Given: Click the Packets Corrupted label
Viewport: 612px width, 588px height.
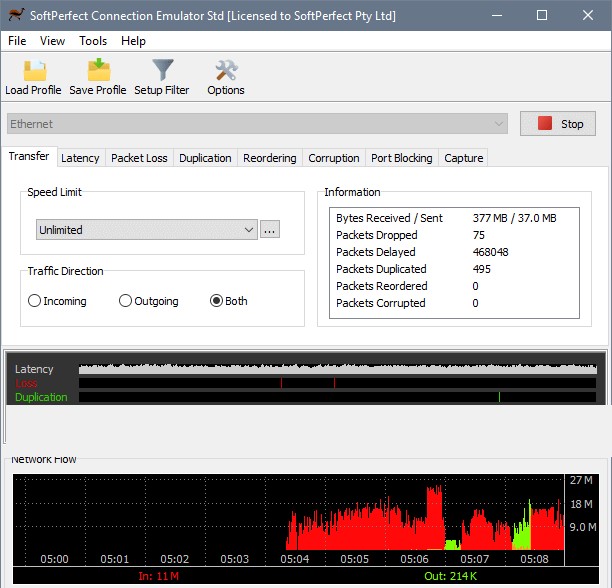Looking at the screenshot, I should coord(381,303).
